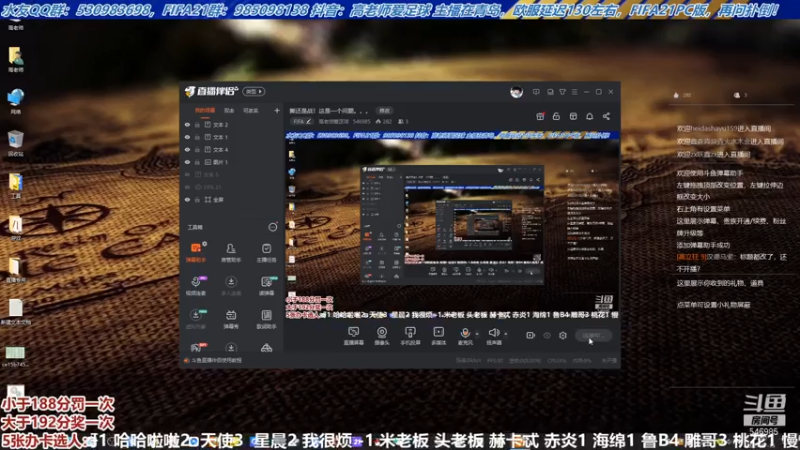This screenshot has height=450, width=800.
Task: Edit the FIFA category tag
Action: click(302, 121)
